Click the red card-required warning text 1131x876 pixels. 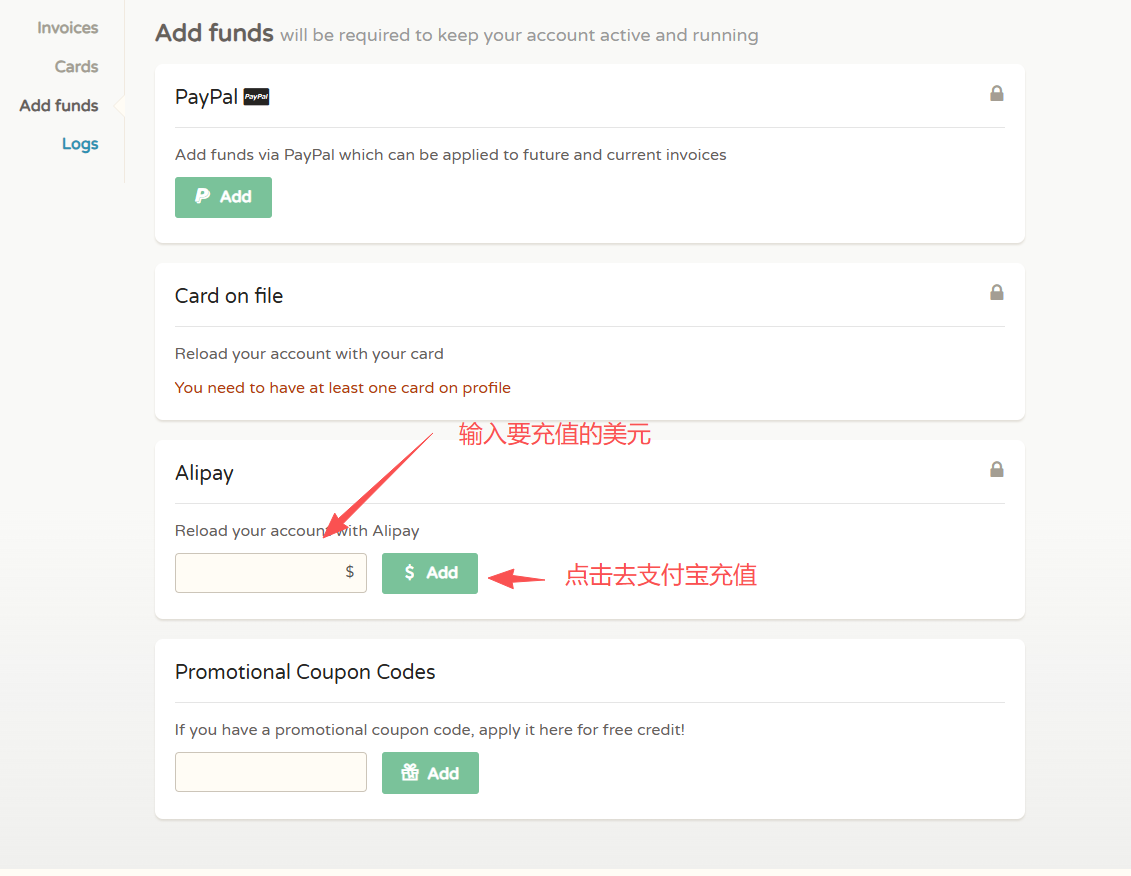(x=343, y=388)
